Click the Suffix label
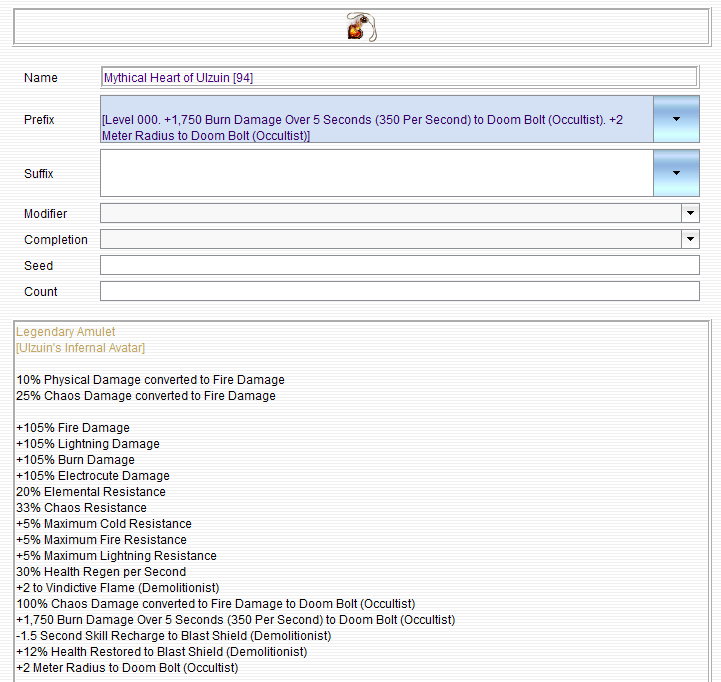721x682 pixels. [39, 174]
